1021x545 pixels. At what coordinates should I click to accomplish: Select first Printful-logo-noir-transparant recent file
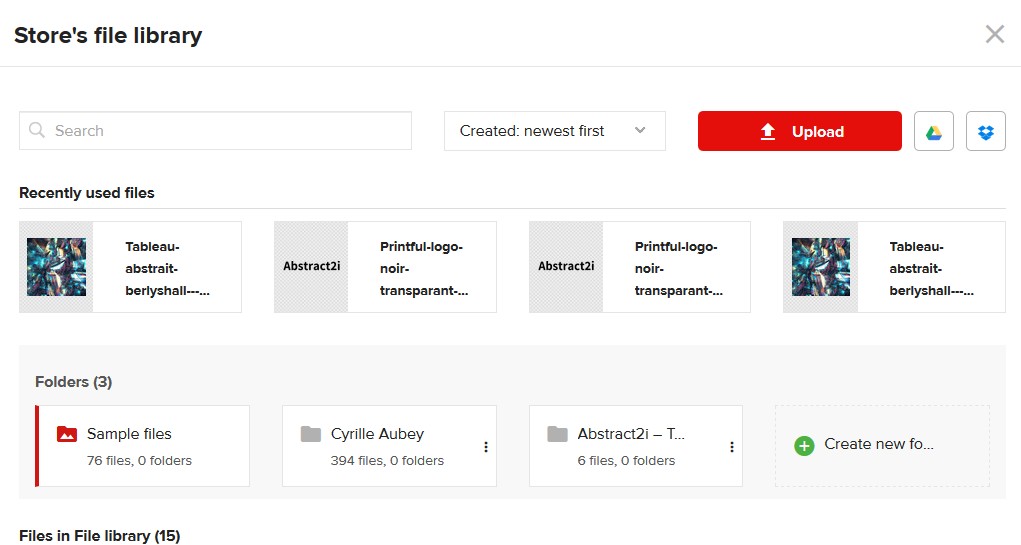click(x=385, y=267)
